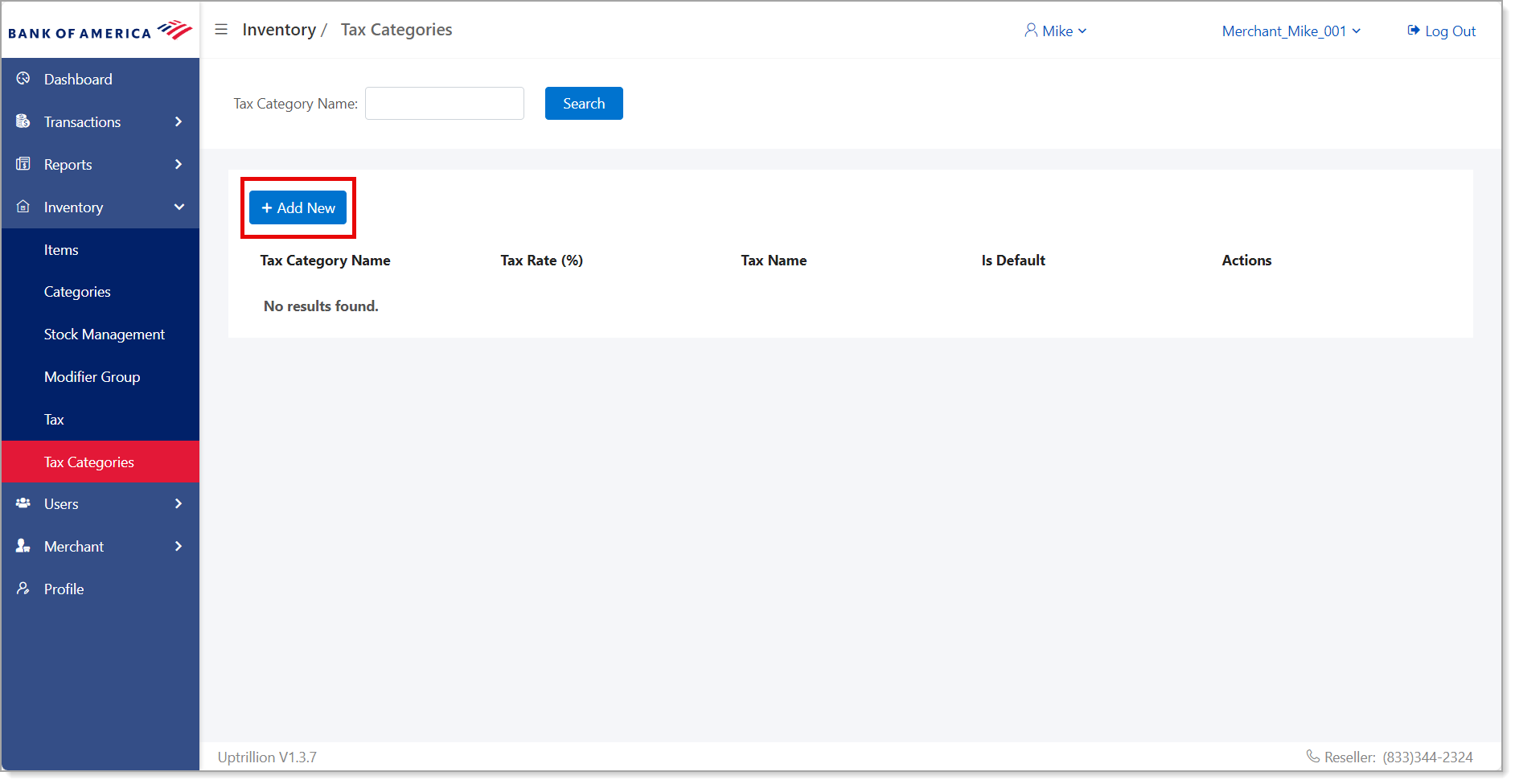Click the No results found text
Screen dimensions: 1515x784
(x=321, y=306)
